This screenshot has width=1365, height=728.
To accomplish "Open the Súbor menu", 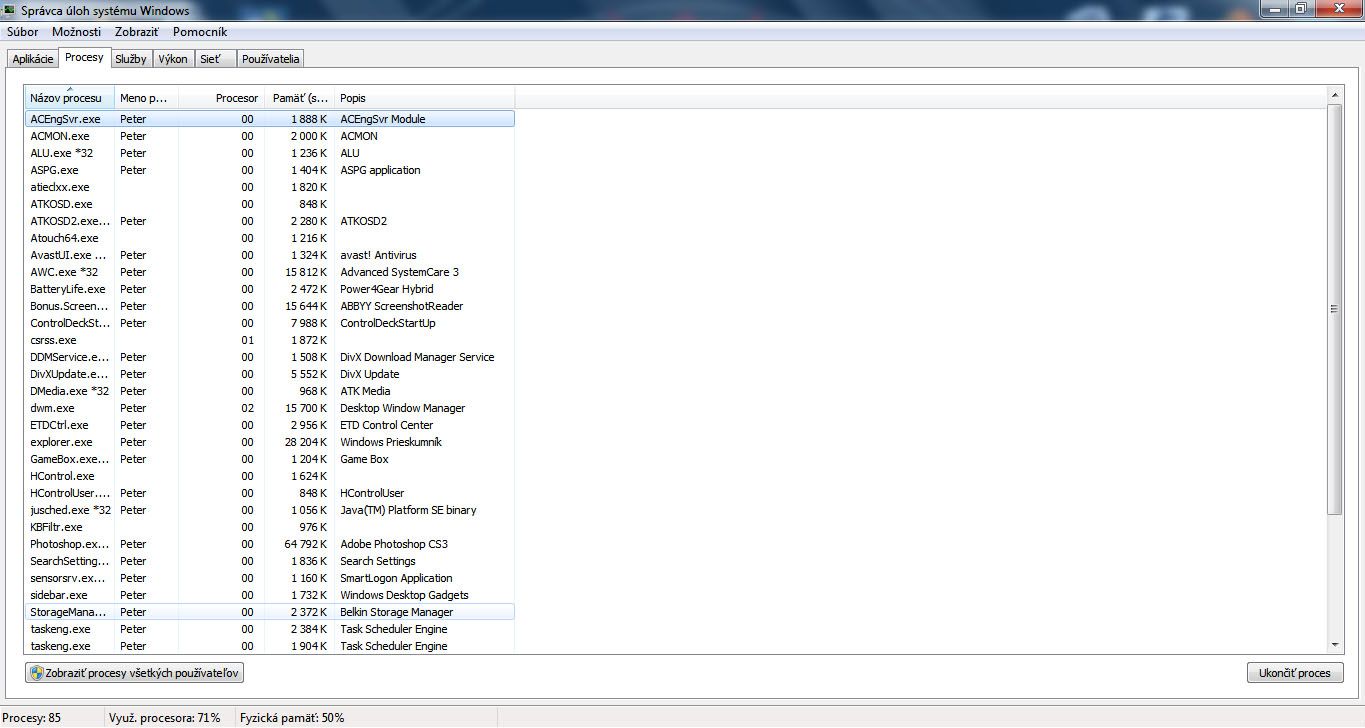I will coord(22,32).
